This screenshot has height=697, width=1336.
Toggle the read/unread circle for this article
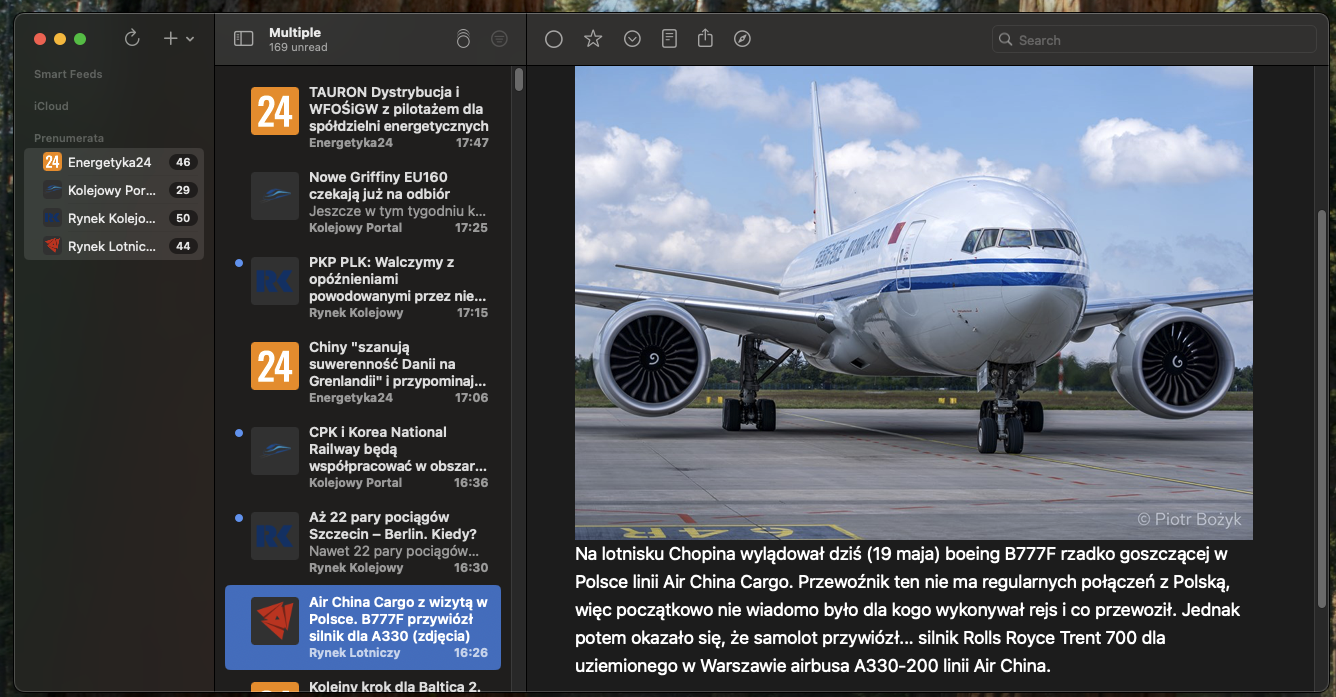tap(554, 39)
